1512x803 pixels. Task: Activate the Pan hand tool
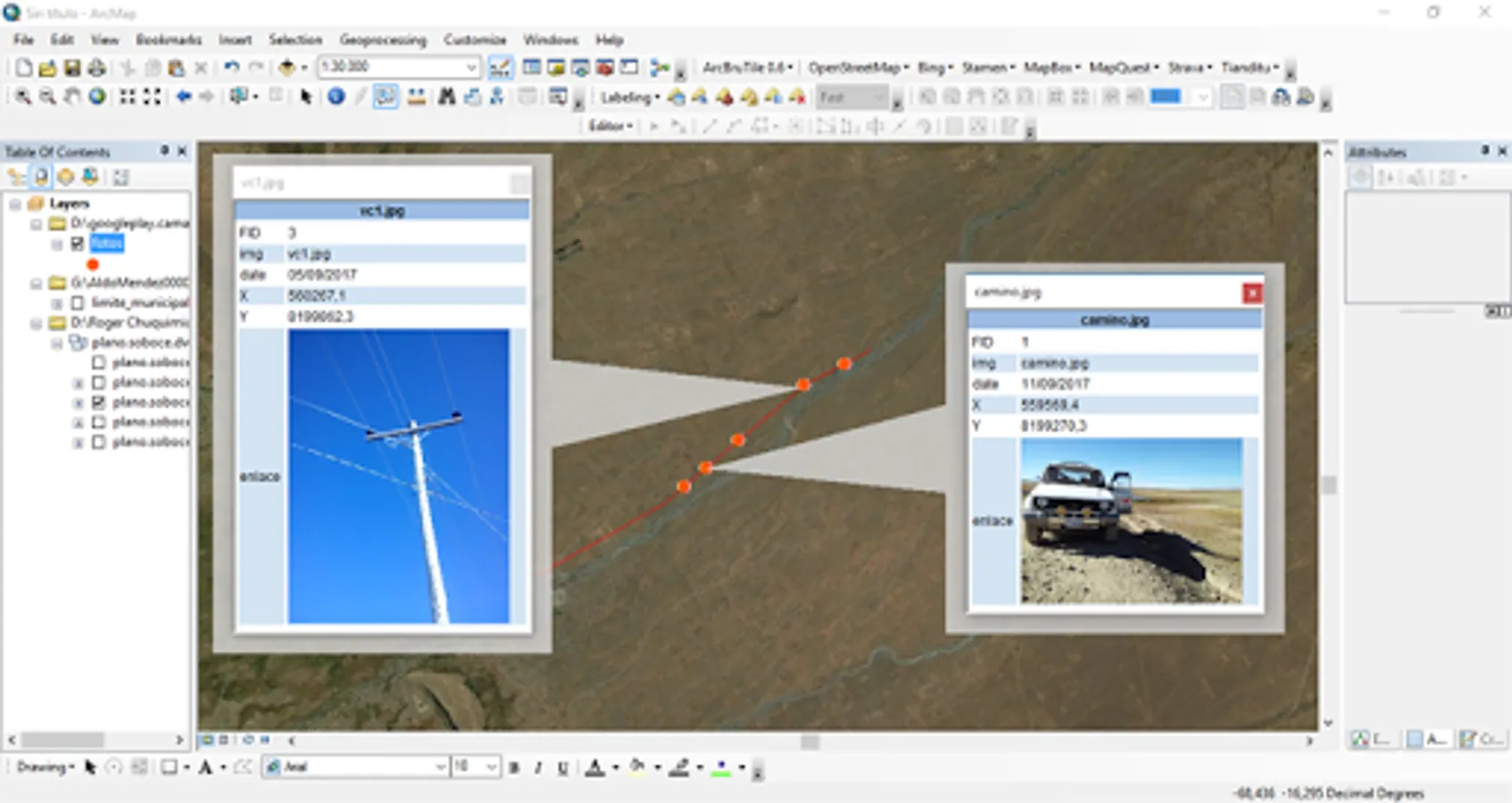tap(72, 96)
